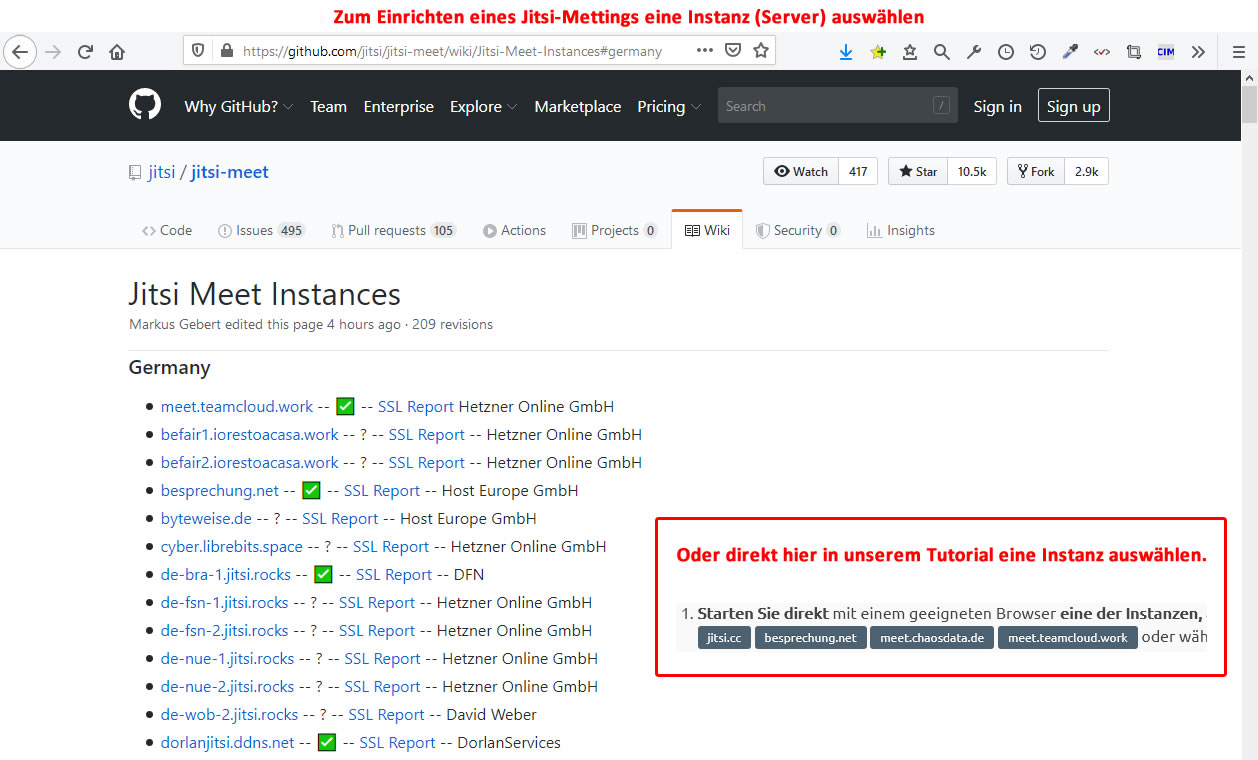The image size is (1258, 760).
Task: Show more toolbar tools via double chevron
Action: (x=1198, y=52)
